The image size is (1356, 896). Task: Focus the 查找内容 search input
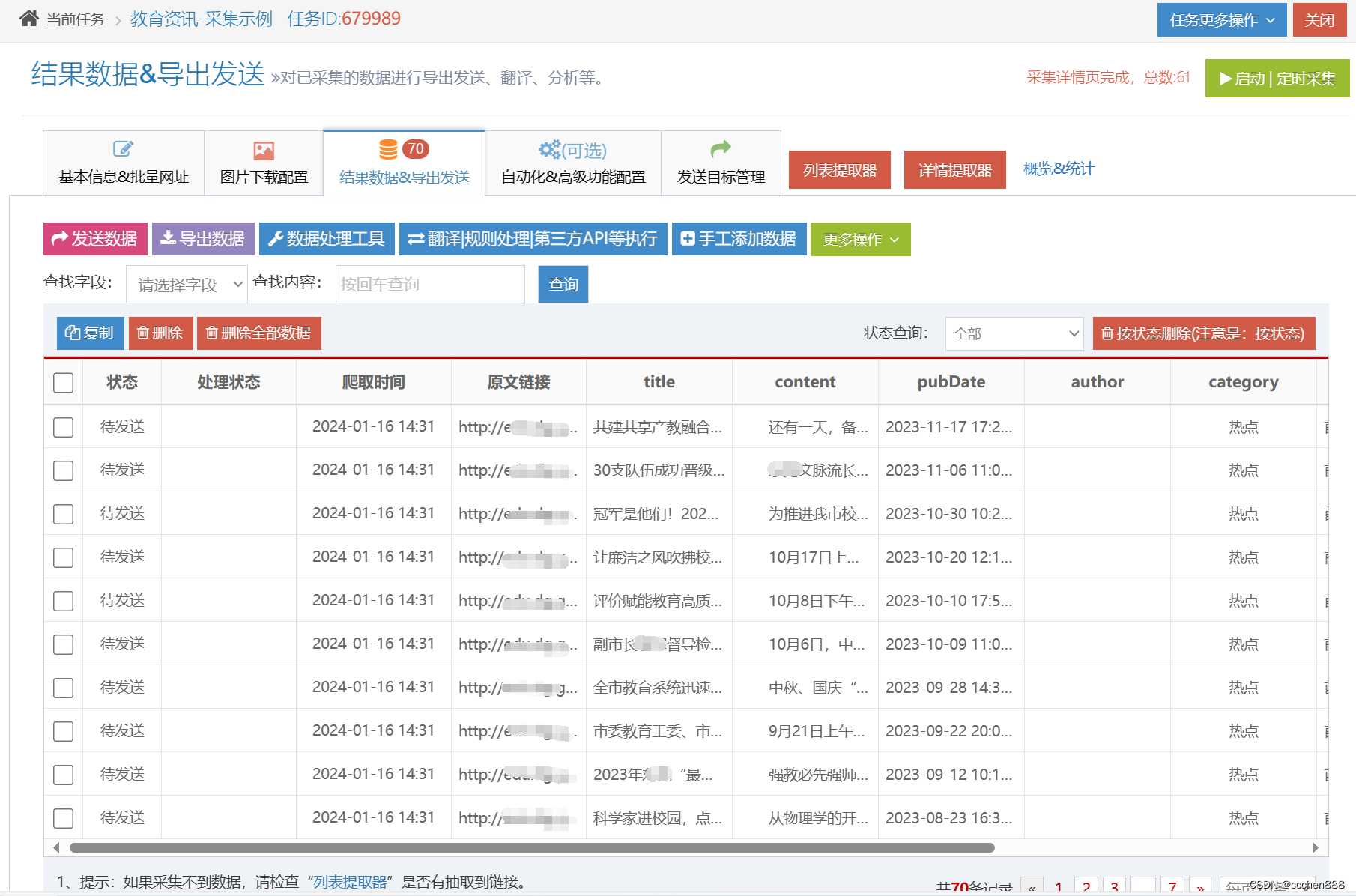click(430, 284)
